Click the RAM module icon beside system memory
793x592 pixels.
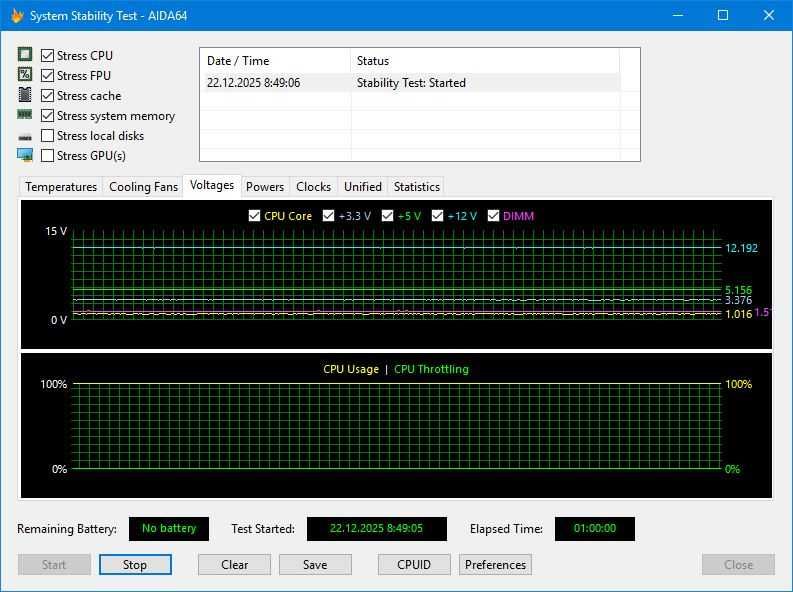click(x=25, y=115)
